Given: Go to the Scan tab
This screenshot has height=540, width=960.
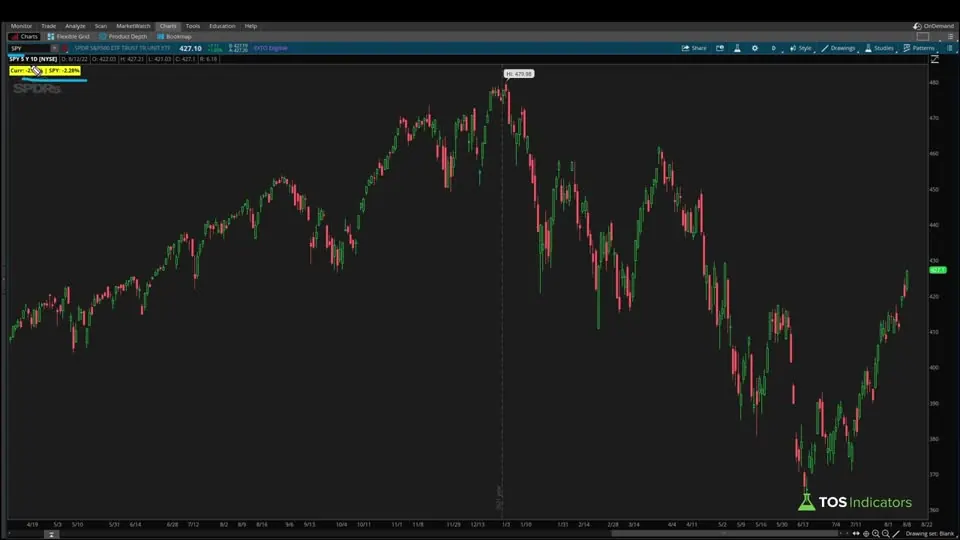Looking at the screenshot, I should [x=100, y=26].
